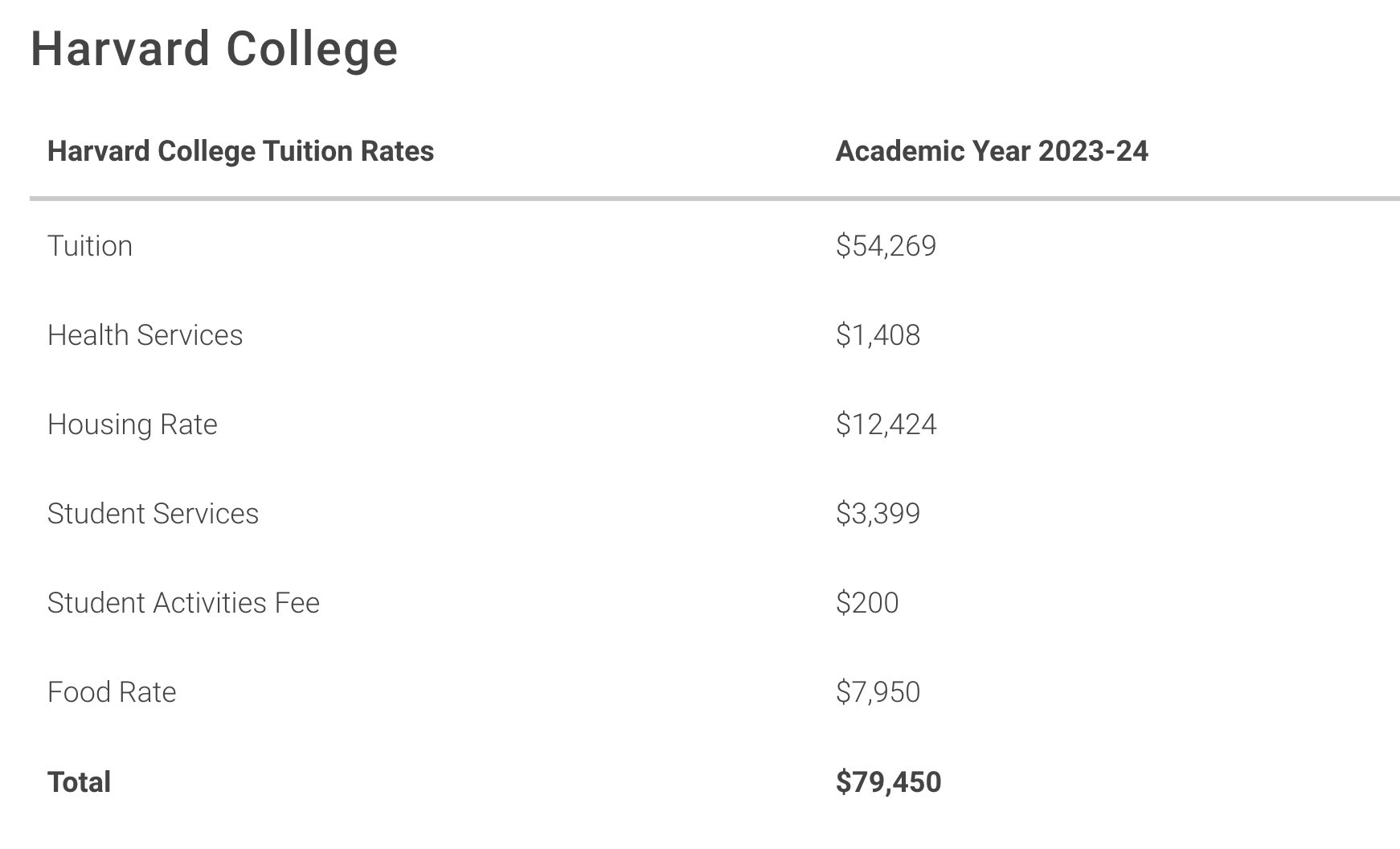Click the words Academic Year in header
Viewport: 1400px width, 849px height.
(x=932, y=151)
